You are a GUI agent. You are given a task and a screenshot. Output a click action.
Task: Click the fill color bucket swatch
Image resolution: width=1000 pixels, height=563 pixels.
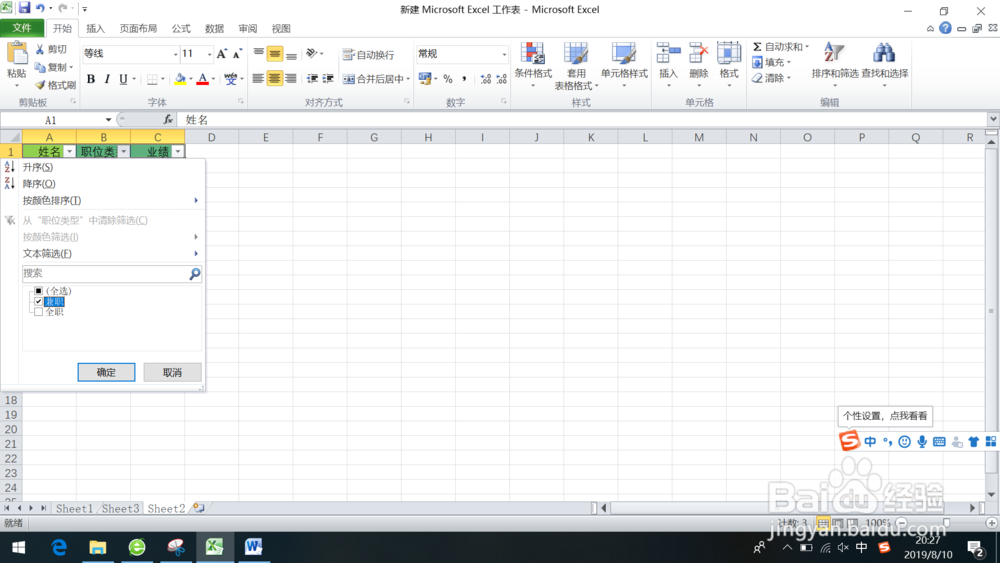[180, 79]
